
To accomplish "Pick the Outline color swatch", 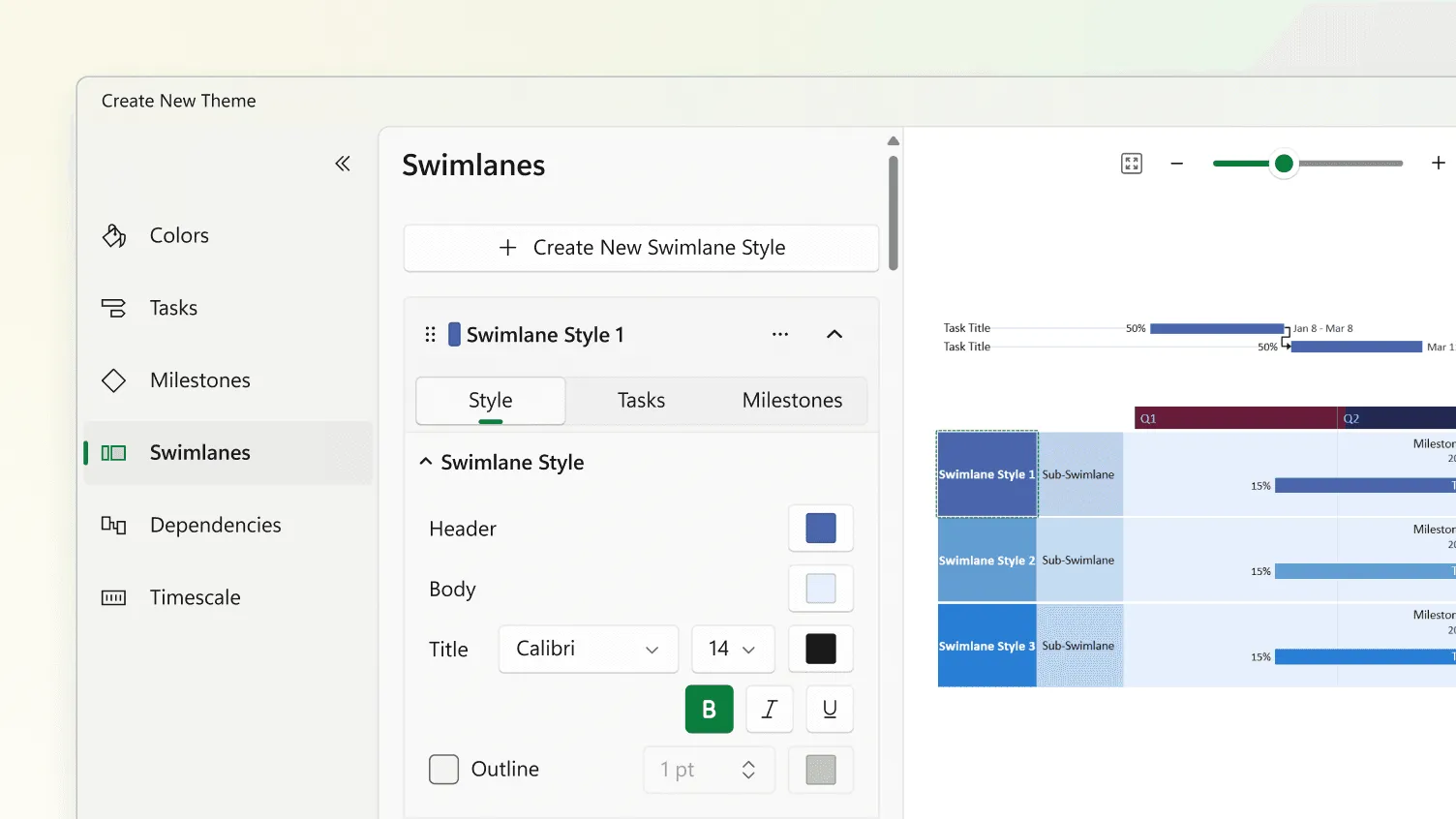I will pyautogui.click(x=821, y=770).
